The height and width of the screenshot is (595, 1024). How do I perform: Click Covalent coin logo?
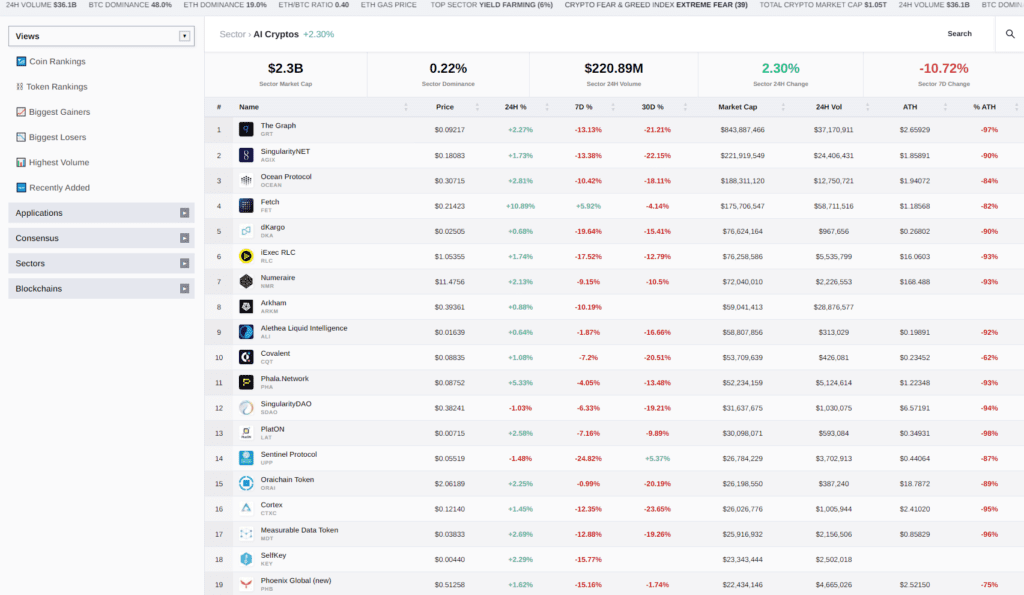[246, 357]
